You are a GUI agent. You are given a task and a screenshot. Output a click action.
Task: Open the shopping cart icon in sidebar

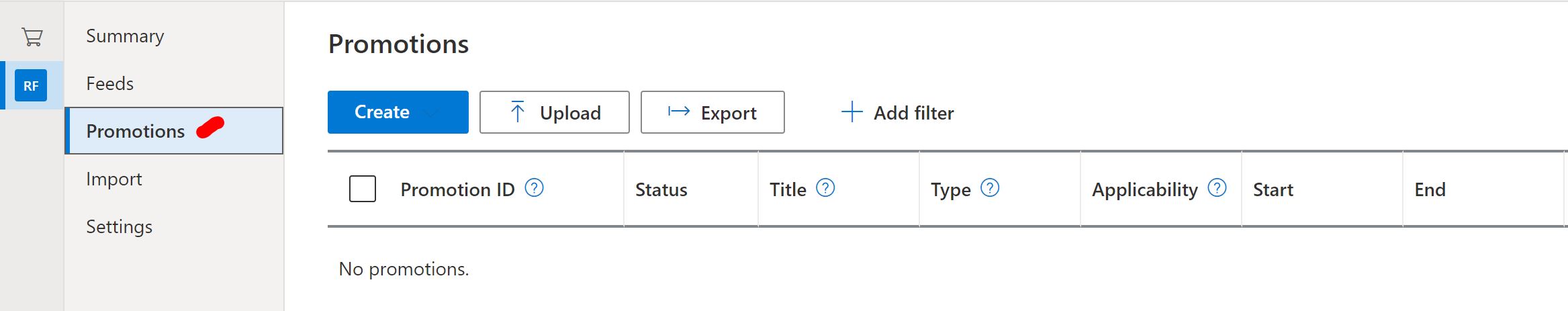coord(32,37)
